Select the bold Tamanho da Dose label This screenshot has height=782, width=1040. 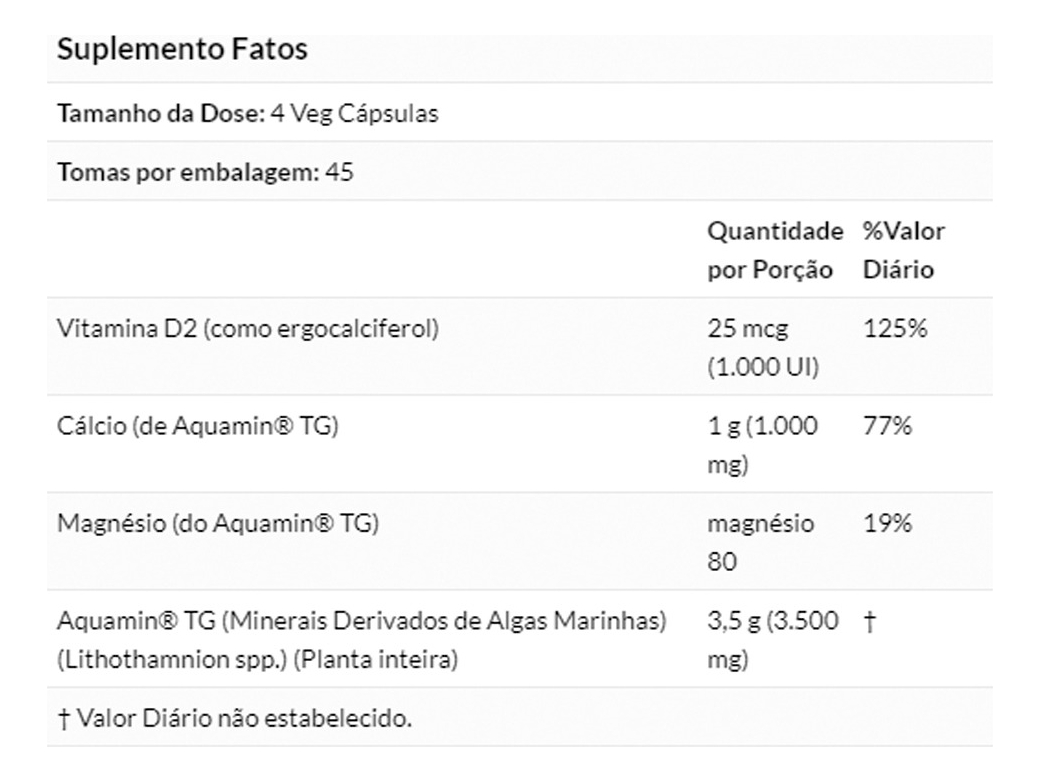tap(159, 114)
